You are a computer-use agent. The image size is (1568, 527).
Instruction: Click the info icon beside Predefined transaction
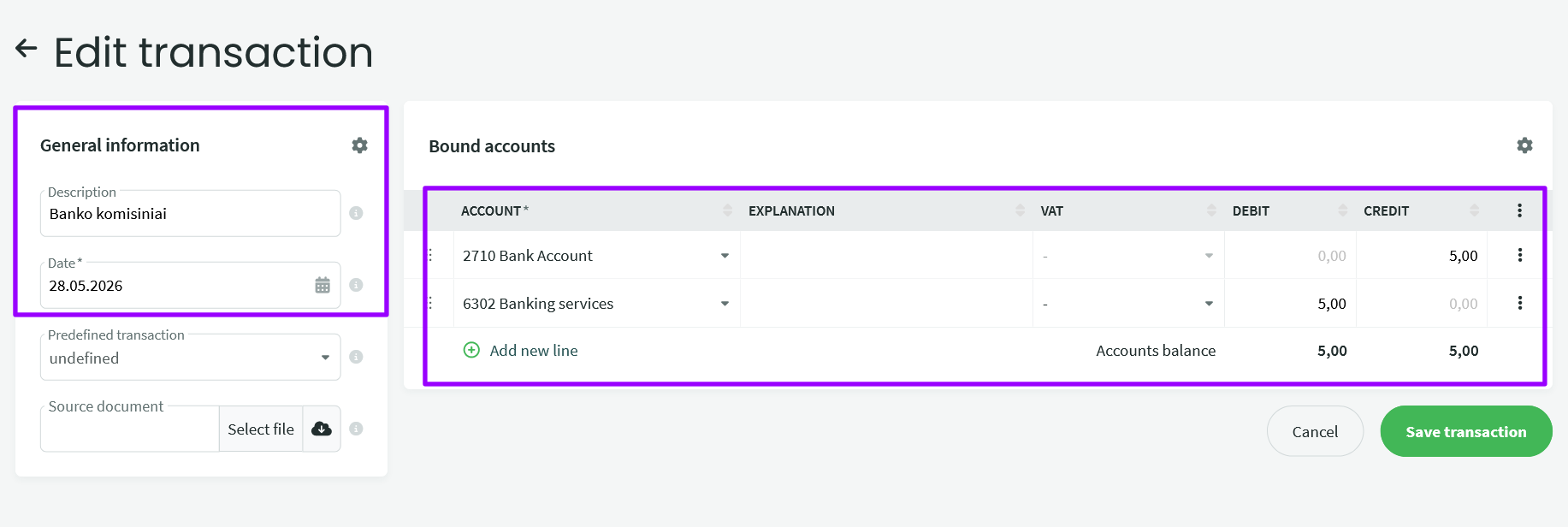click(356, 357)
